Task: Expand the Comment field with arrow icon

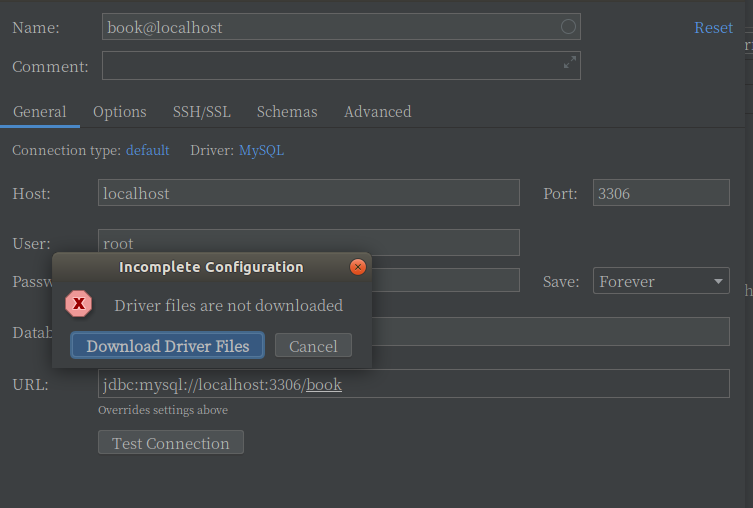Action: tap(569, 63)
